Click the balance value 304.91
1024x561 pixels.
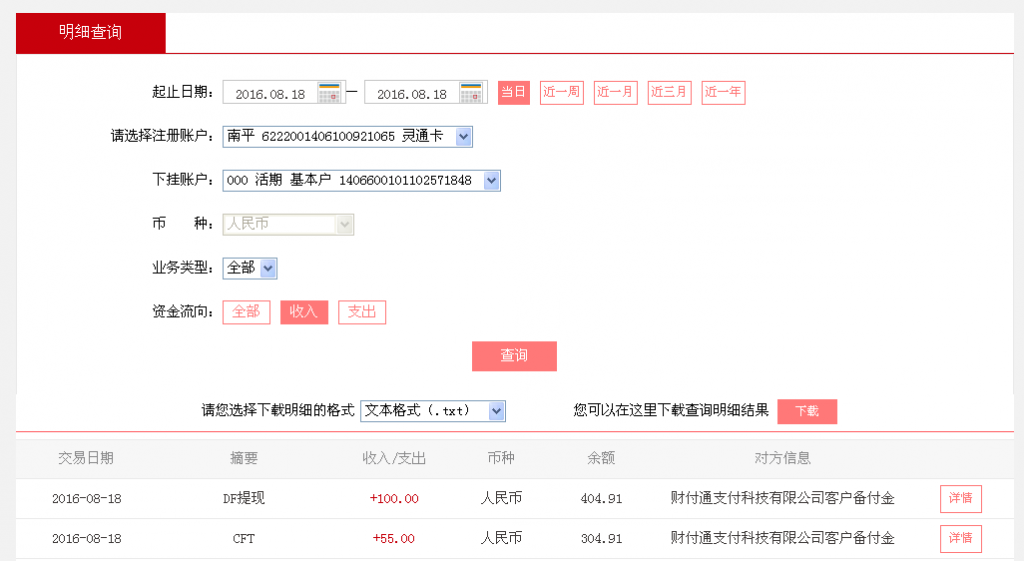point(601,539)
